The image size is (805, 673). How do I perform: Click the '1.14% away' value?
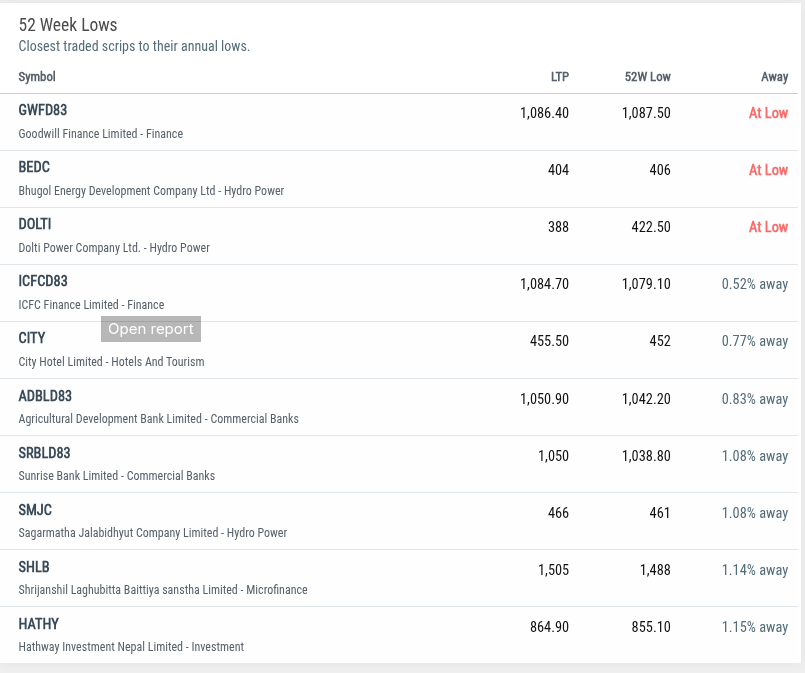coord(755,570)
